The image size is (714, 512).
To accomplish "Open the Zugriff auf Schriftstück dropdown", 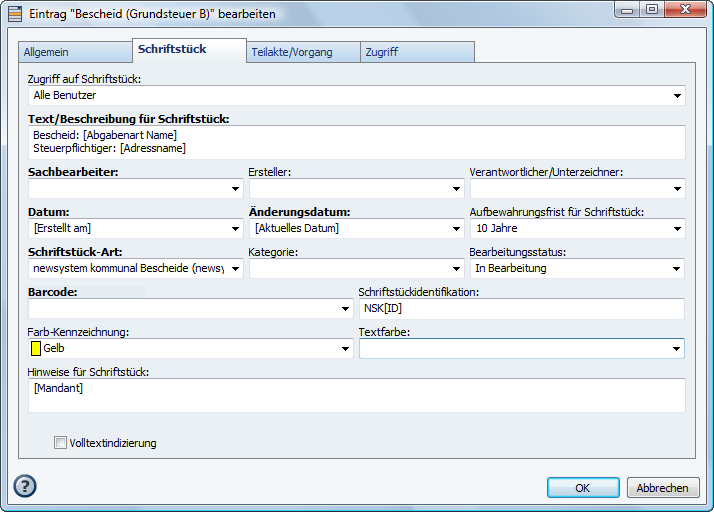I will click(678, 96).
